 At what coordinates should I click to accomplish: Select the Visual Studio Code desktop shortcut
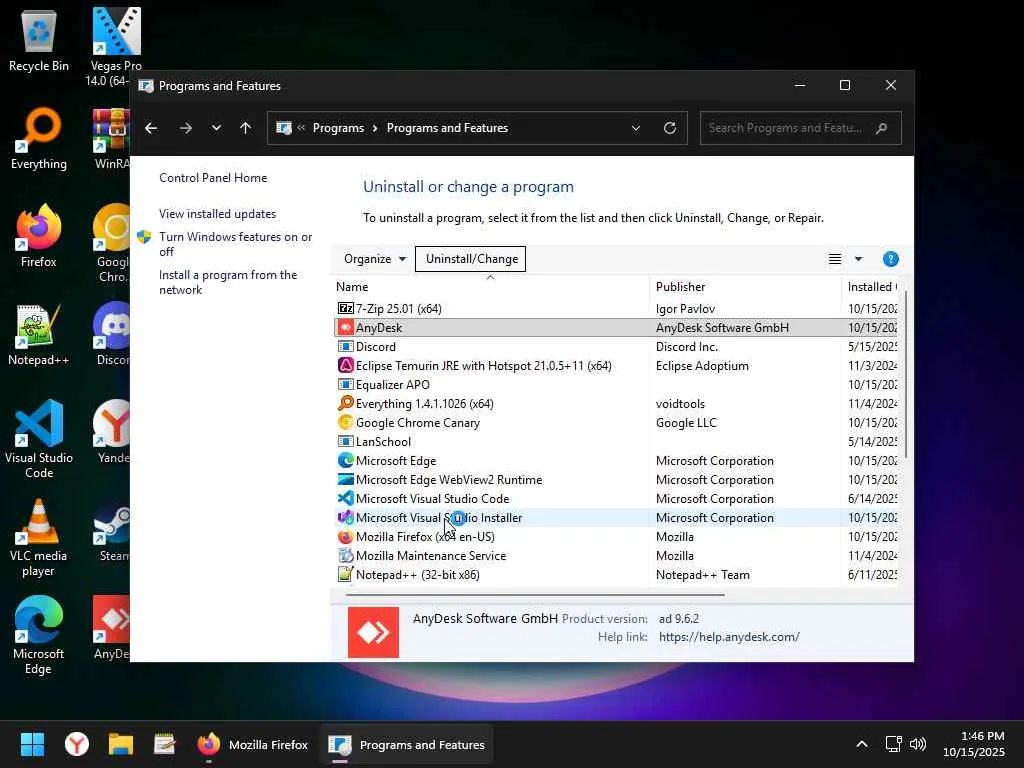click(39, 439)
